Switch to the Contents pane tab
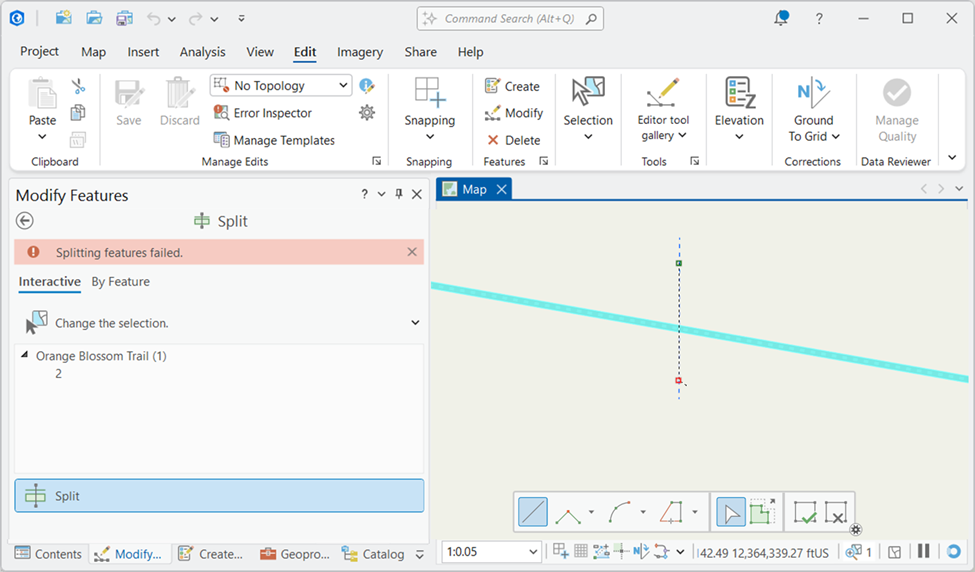The height and width of the screenshot is (572, 975). [x=49, y=553]
